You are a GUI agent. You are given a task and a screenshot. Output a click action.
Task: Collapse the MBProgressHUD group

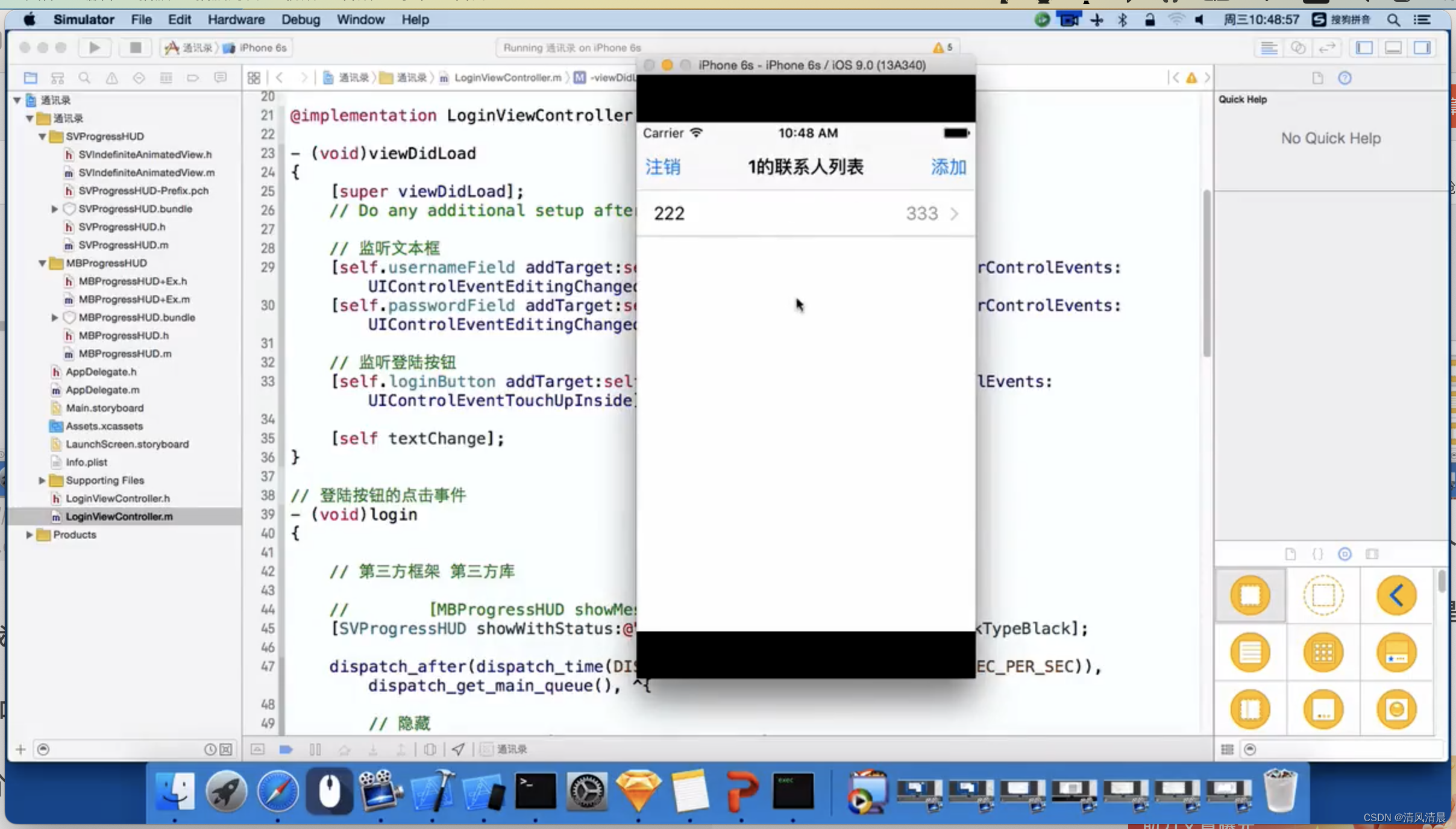[x=42, y=263]
